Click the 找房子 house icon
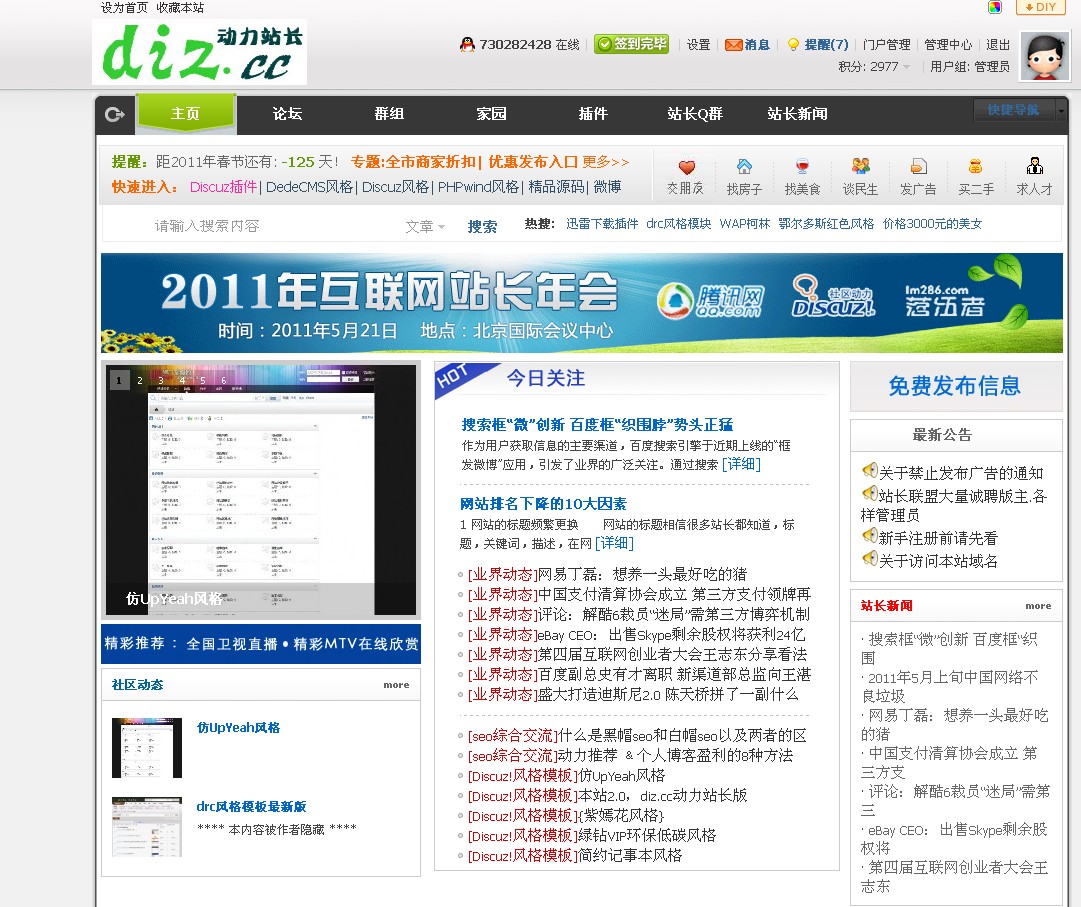 744,167
